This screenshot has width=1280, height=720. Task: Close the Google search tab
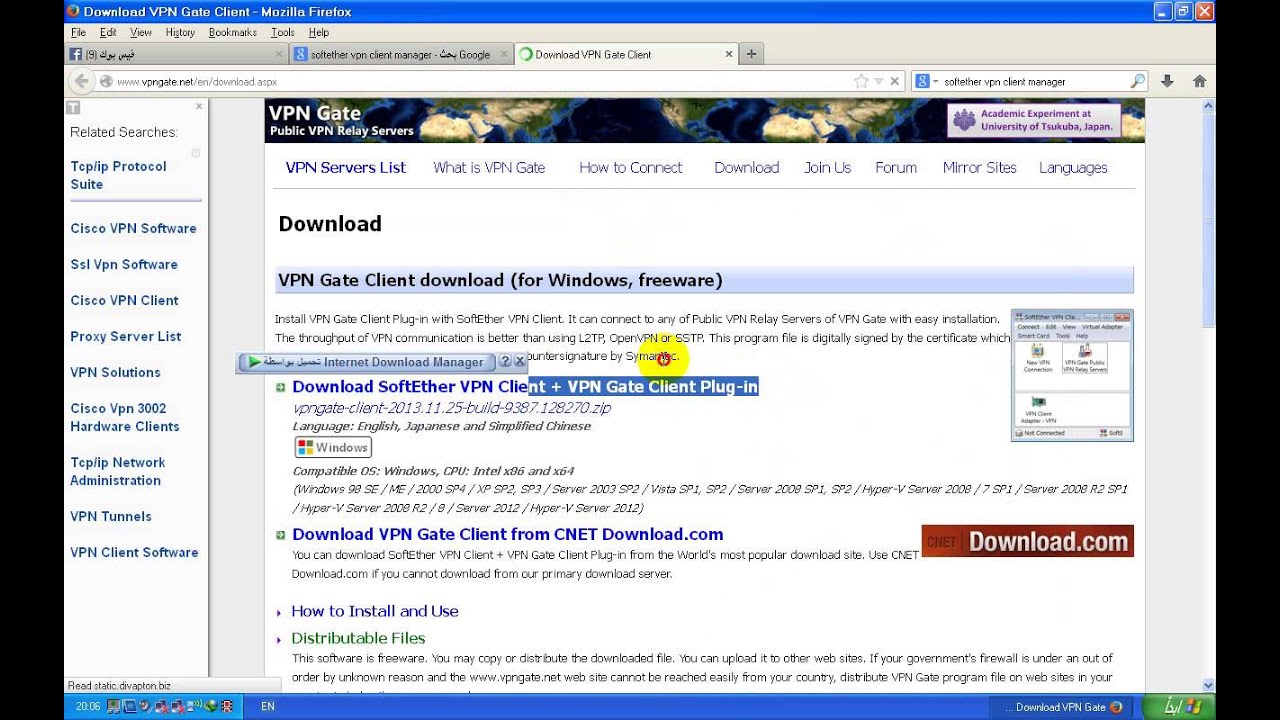coord(504,54)
